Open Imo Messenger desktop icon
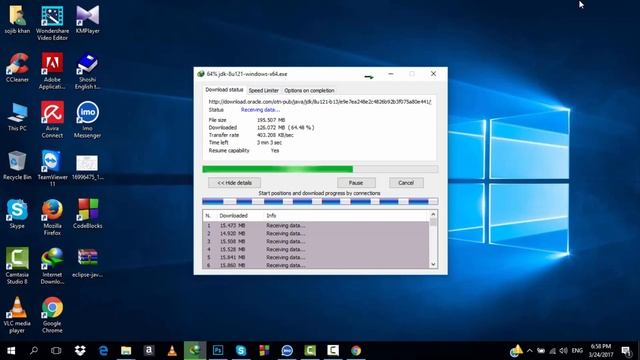640x360 pixels. point(87,120)
